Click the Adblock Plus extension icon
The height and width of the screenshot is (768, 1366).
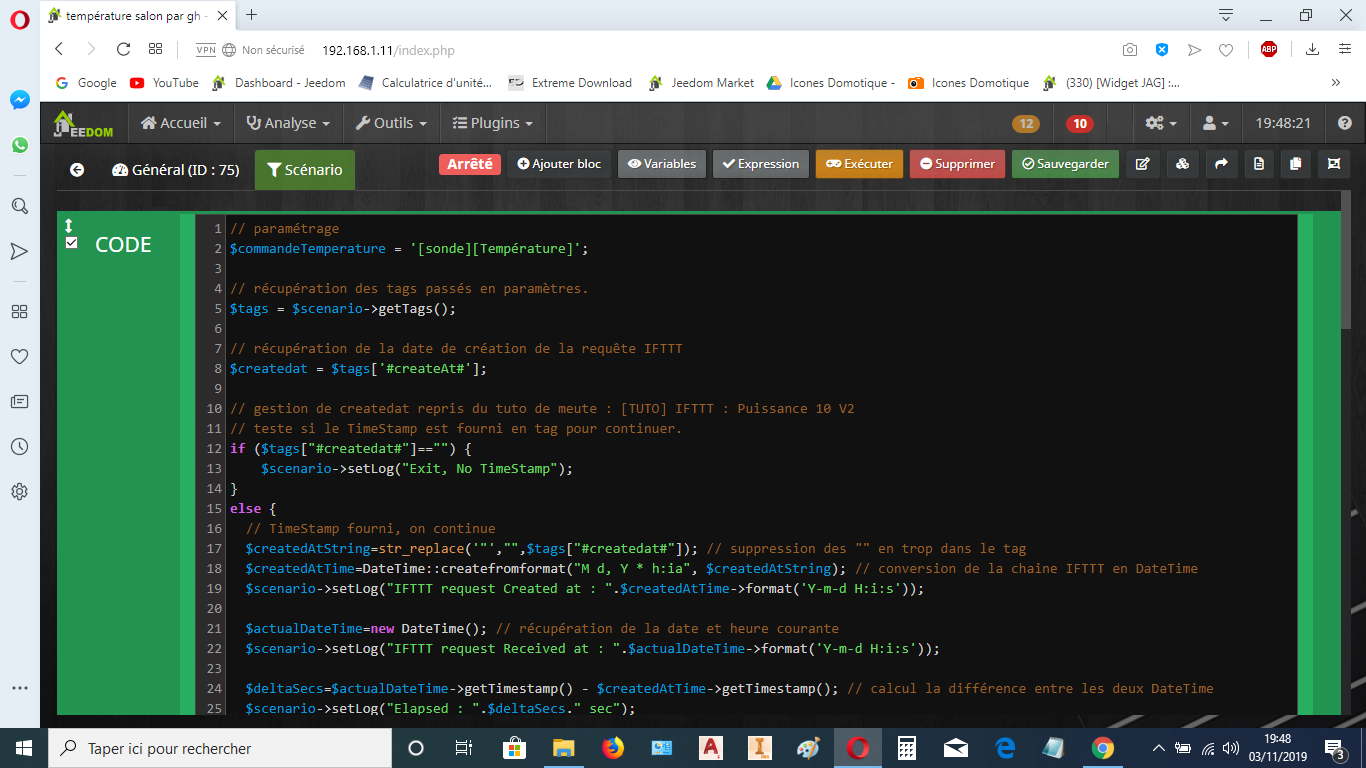[x=1269, y=49]
